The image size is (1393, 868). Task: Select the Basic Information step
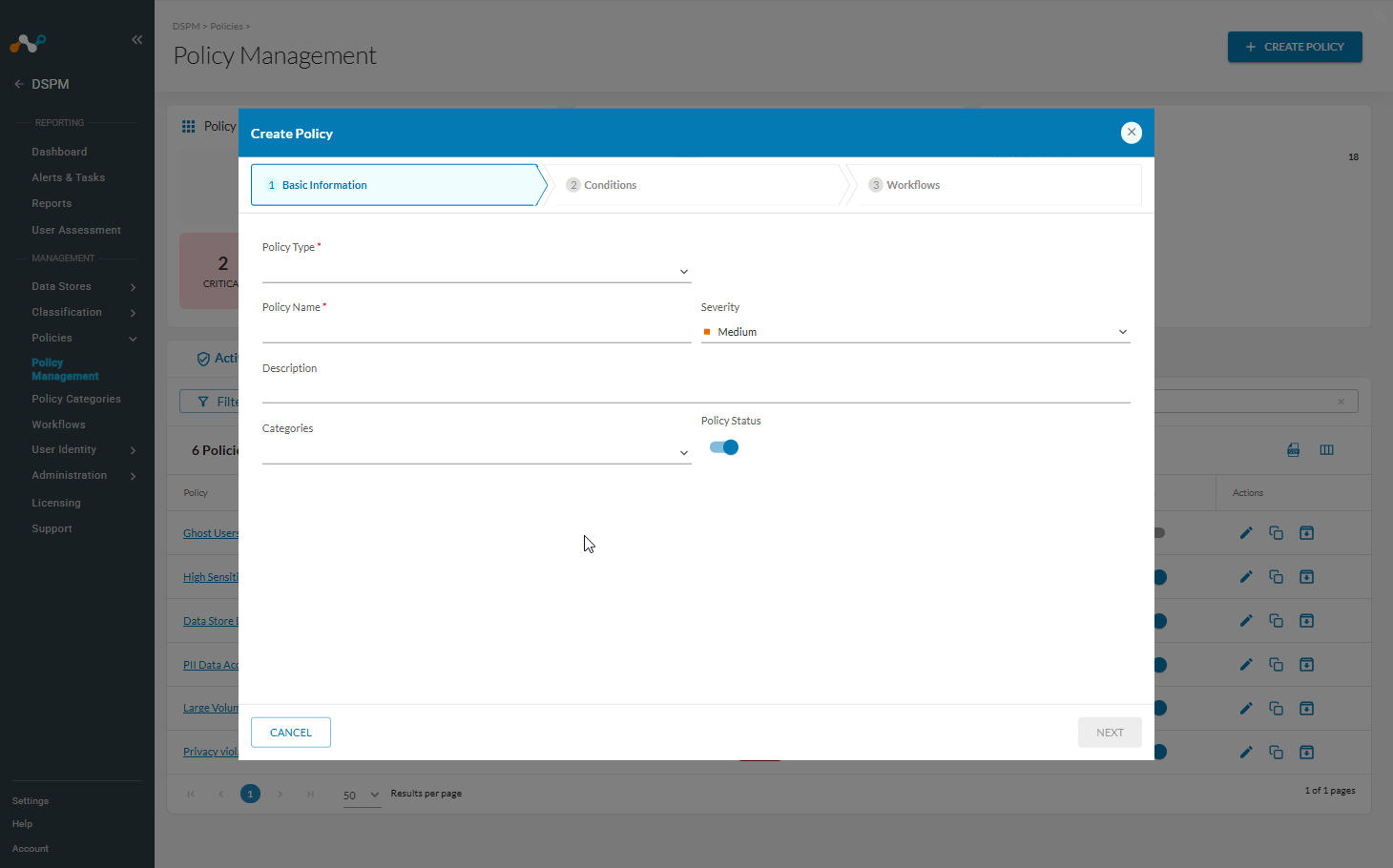[399, 185]
